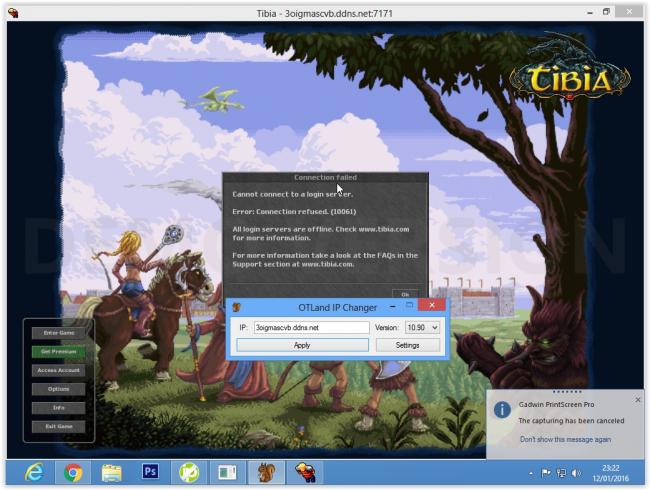The width and height of the screenshot is (650, 490).
Task: Click the Enter Game button
Action: [x=59, y=333]
